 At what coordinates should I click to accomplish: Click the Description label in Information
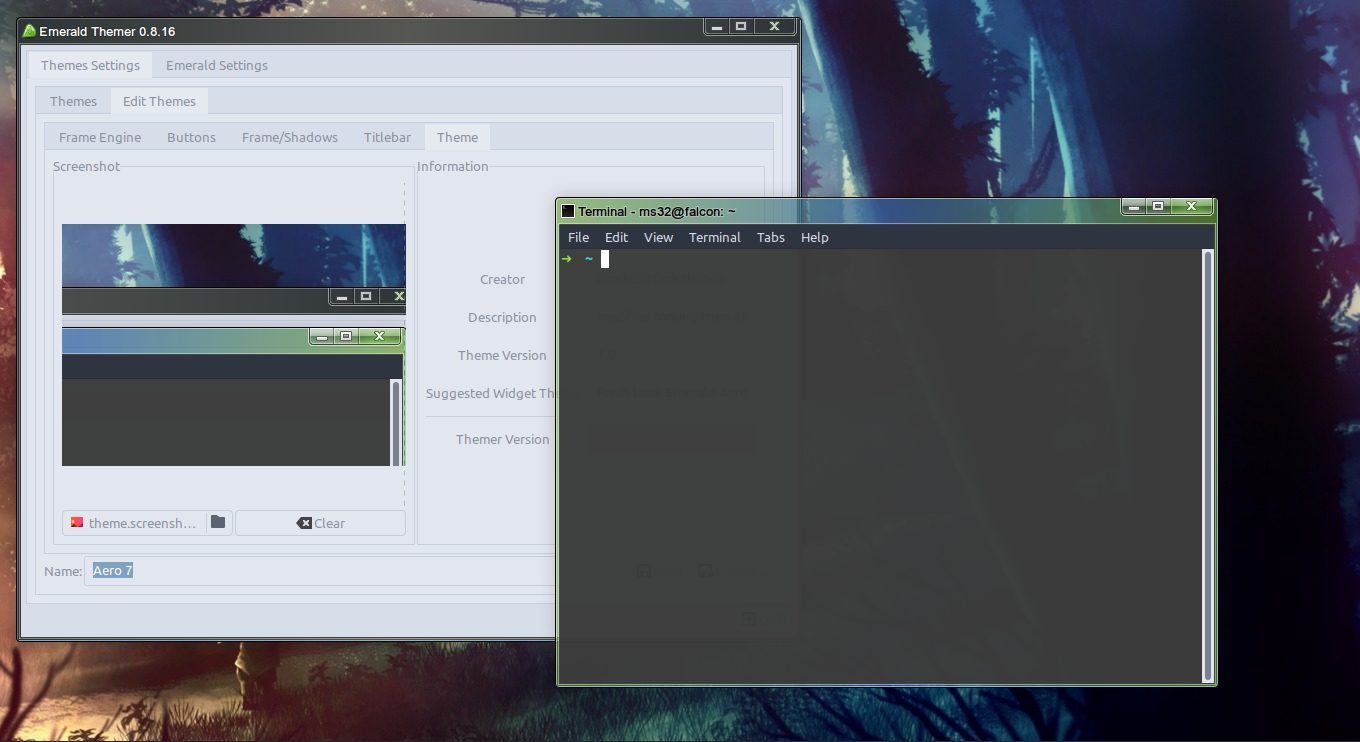point(502,317)
